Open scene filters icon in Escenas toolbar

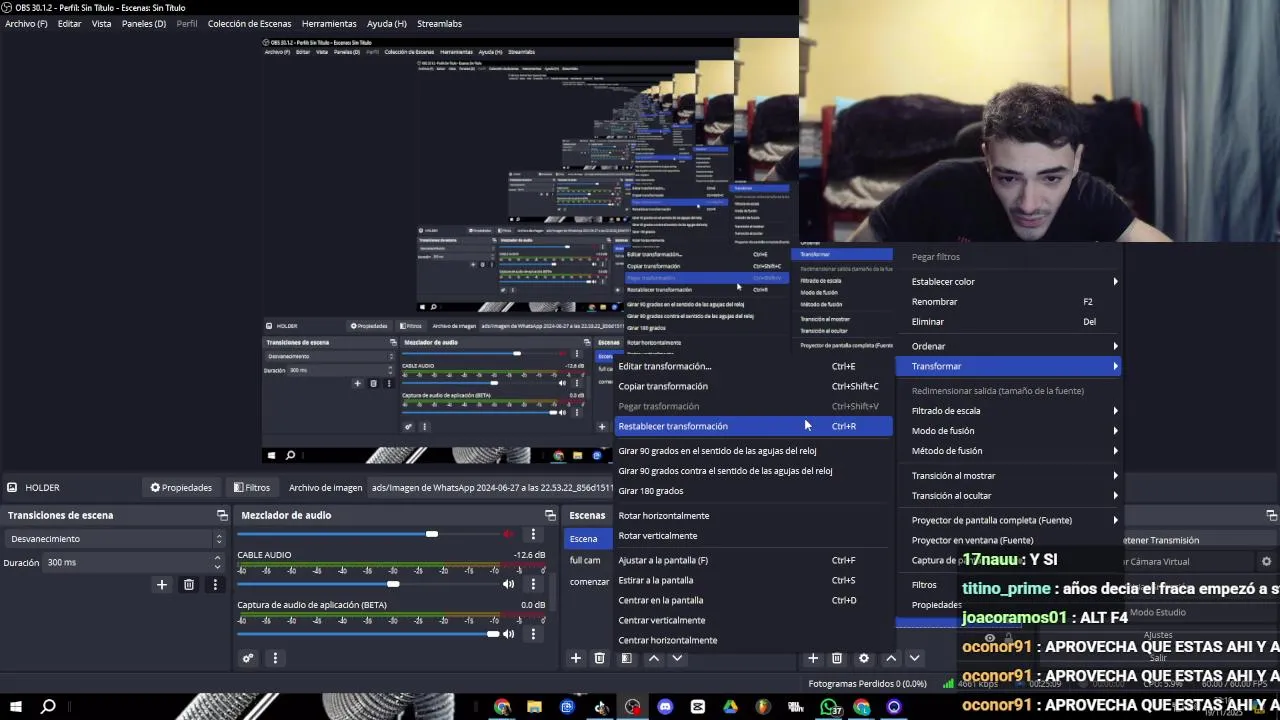(626, 658)
